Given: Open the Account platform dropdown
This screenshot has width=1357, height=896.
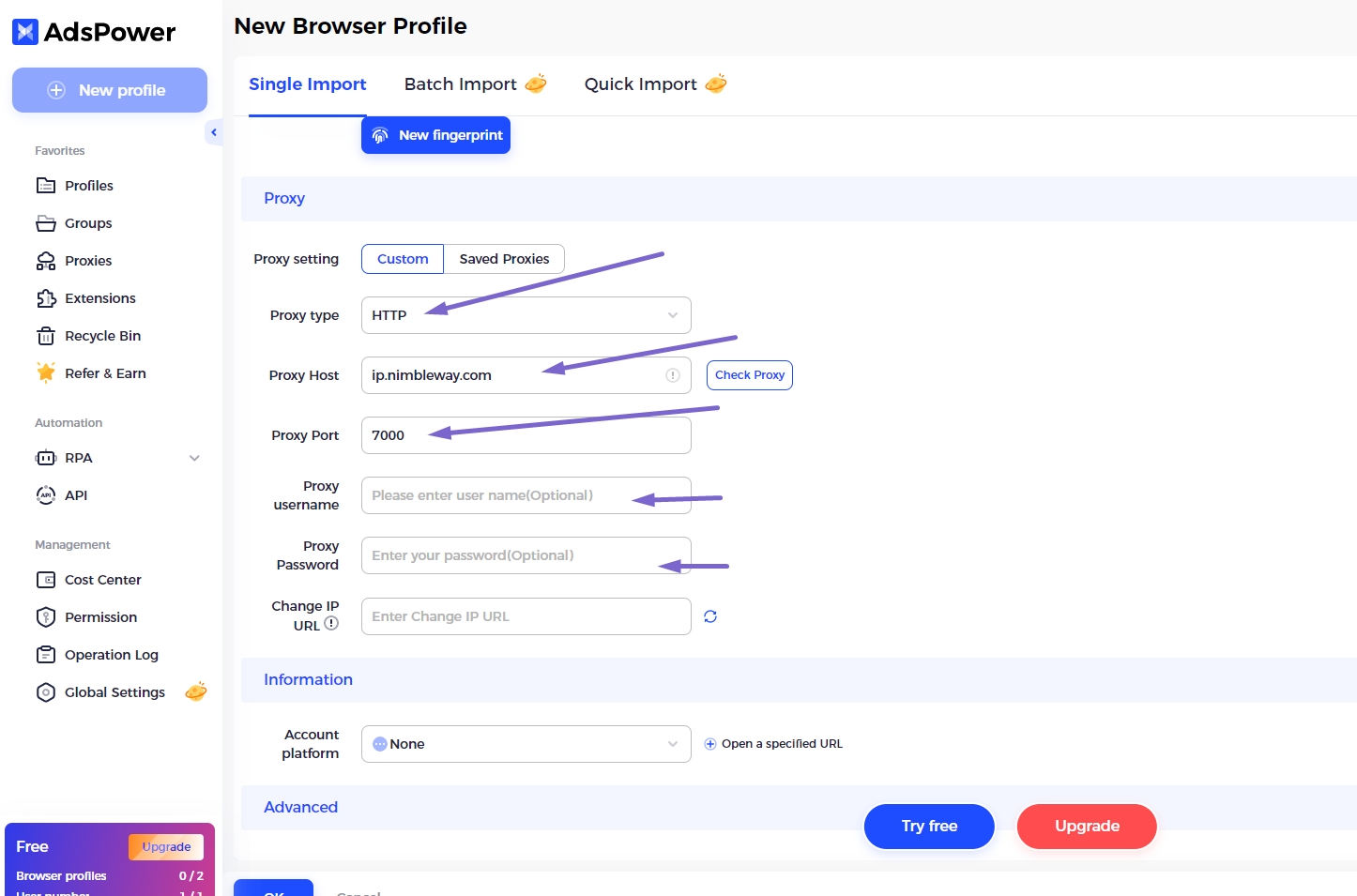Looking at the screenshot, I should click(526, 744).
